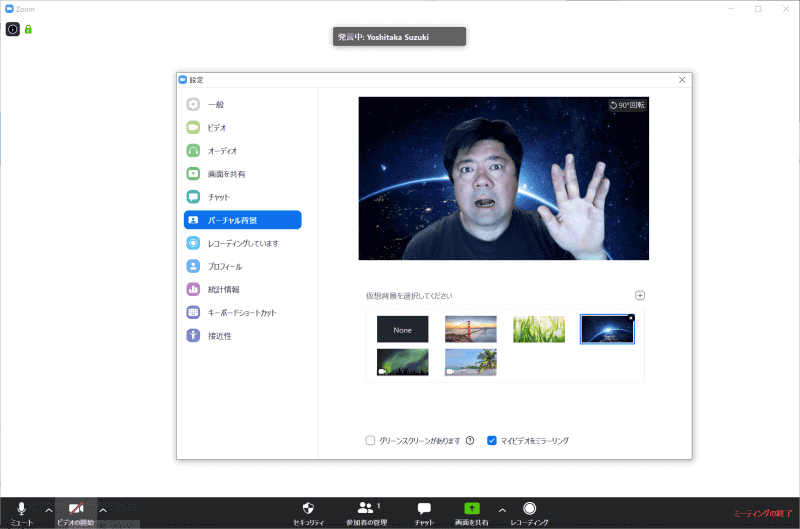Open the チャット settings tab
800x529 pixels.
(x=242, y=197)
